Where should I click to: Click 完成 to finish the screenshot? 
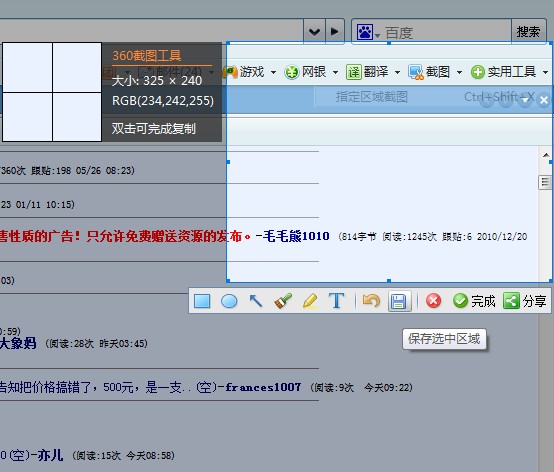(x=474, y=301)
